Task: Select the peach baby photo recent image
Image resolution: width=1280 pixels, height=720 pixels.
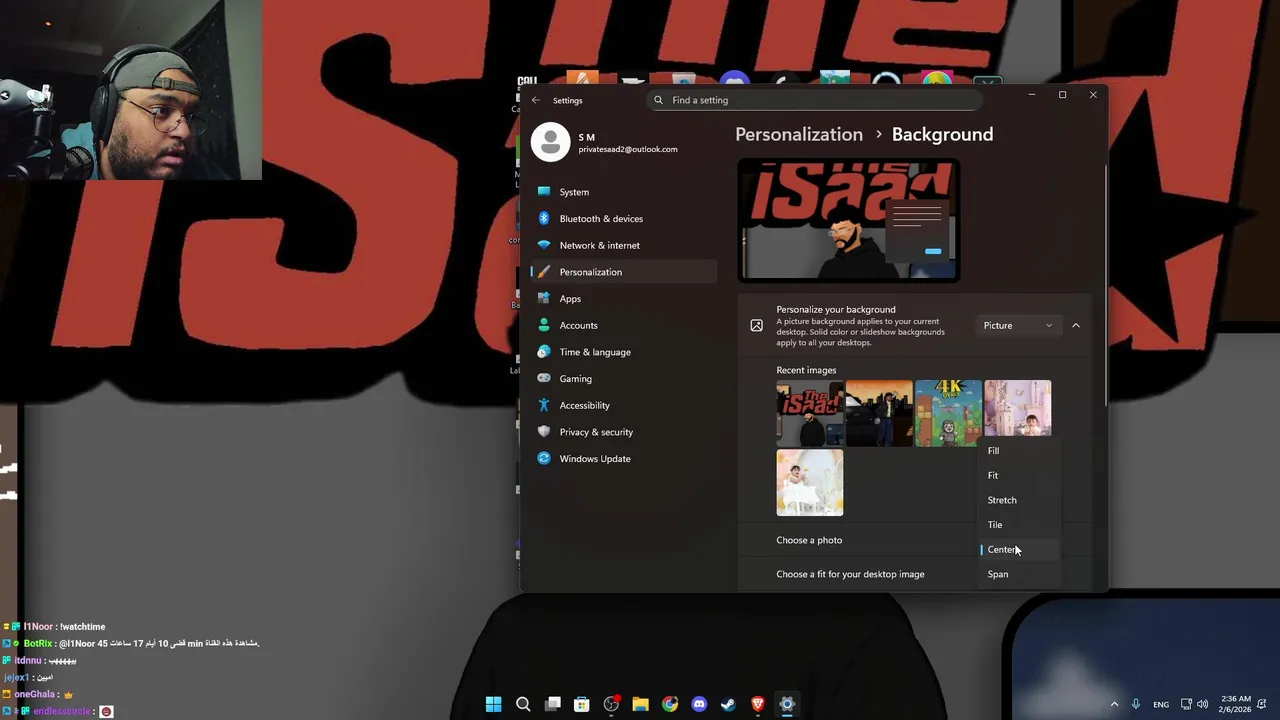Action: tap(810, 483)
